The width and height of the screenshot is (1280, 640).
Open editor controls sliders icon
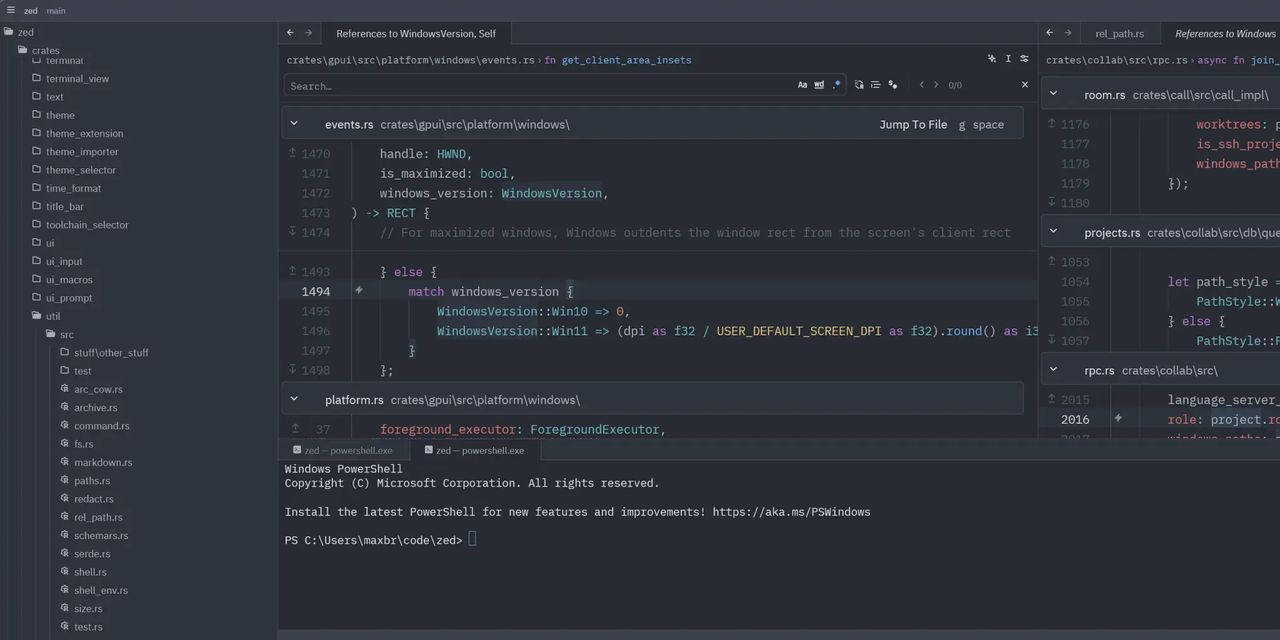[x=1024, y=59]
